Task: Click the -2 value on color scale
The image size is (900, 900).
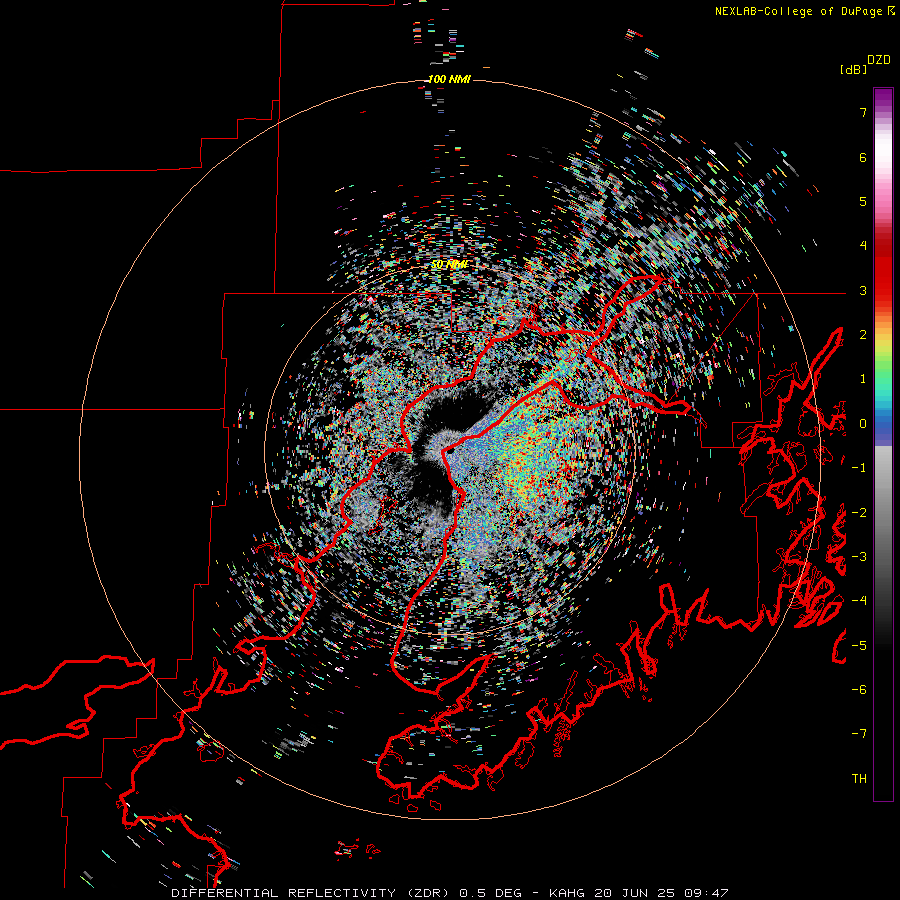Action: (x=859, y=513)
